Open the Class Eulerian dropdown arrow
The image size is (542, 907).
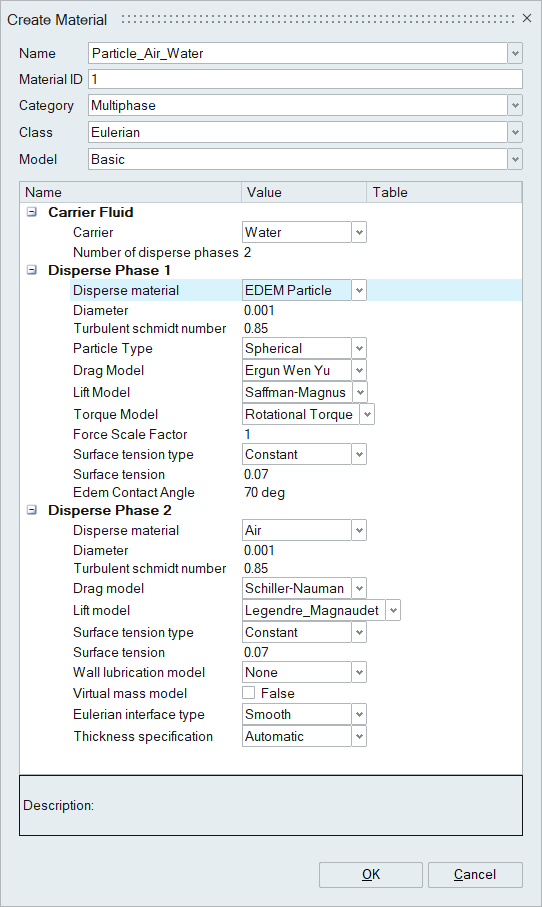tap(515, 132)
